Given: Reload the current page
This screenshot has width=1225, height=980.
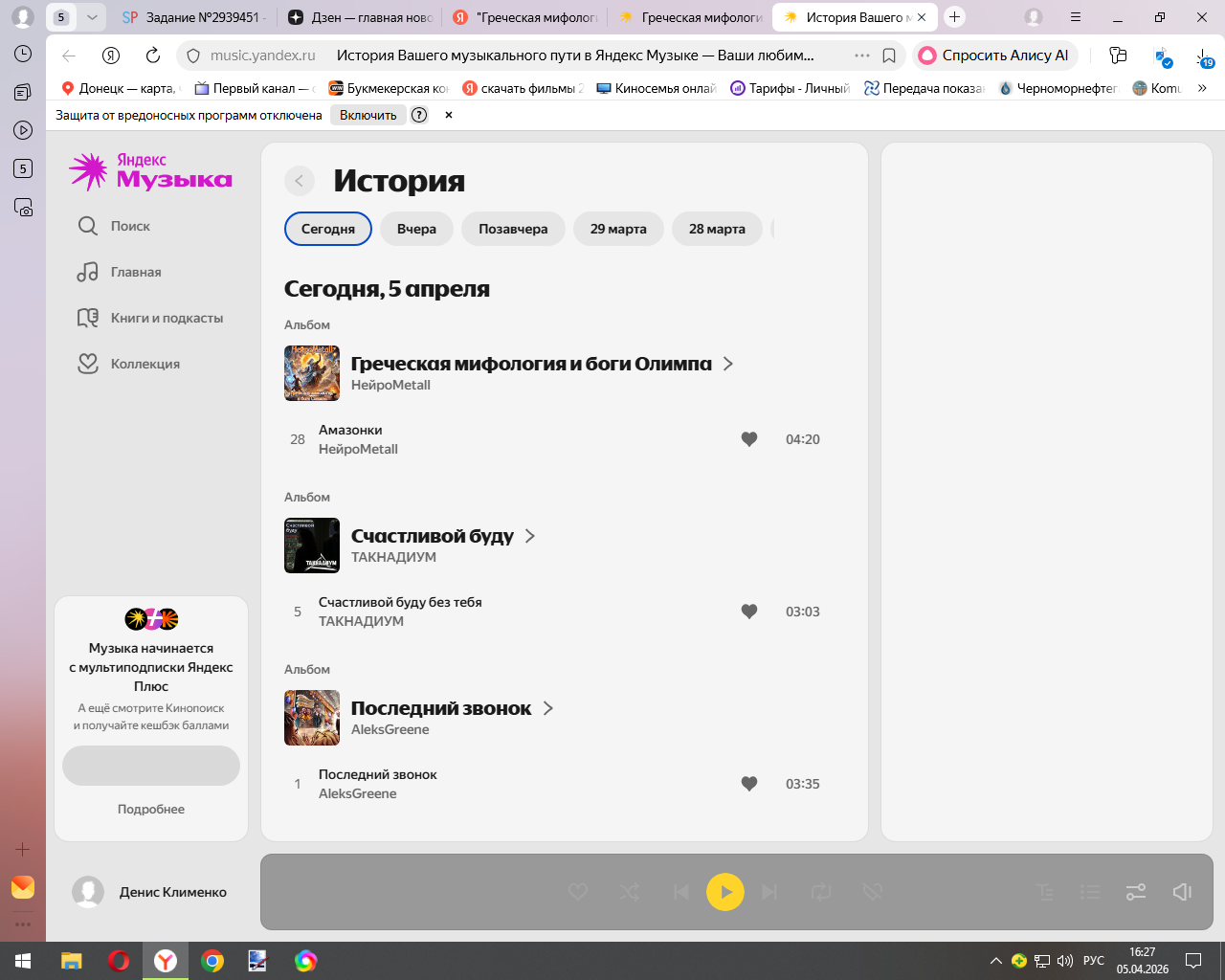Looking at the screenshot, I should [x=153, y=56].
